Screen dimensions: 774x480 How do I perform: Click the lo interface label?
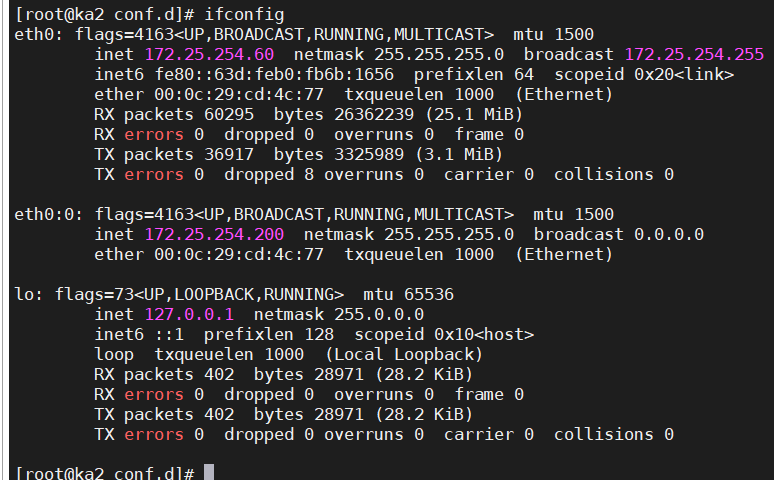point(24,294)
